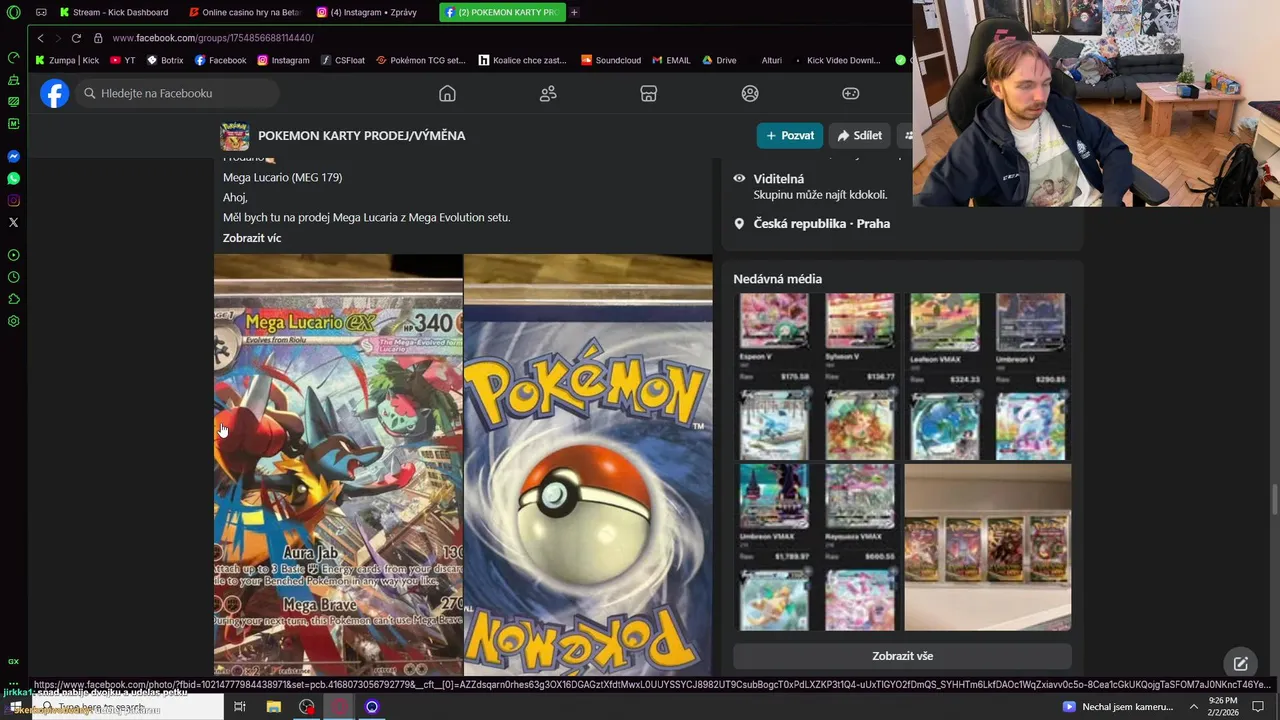Show hidden system tray icons

click(1193, 706)
